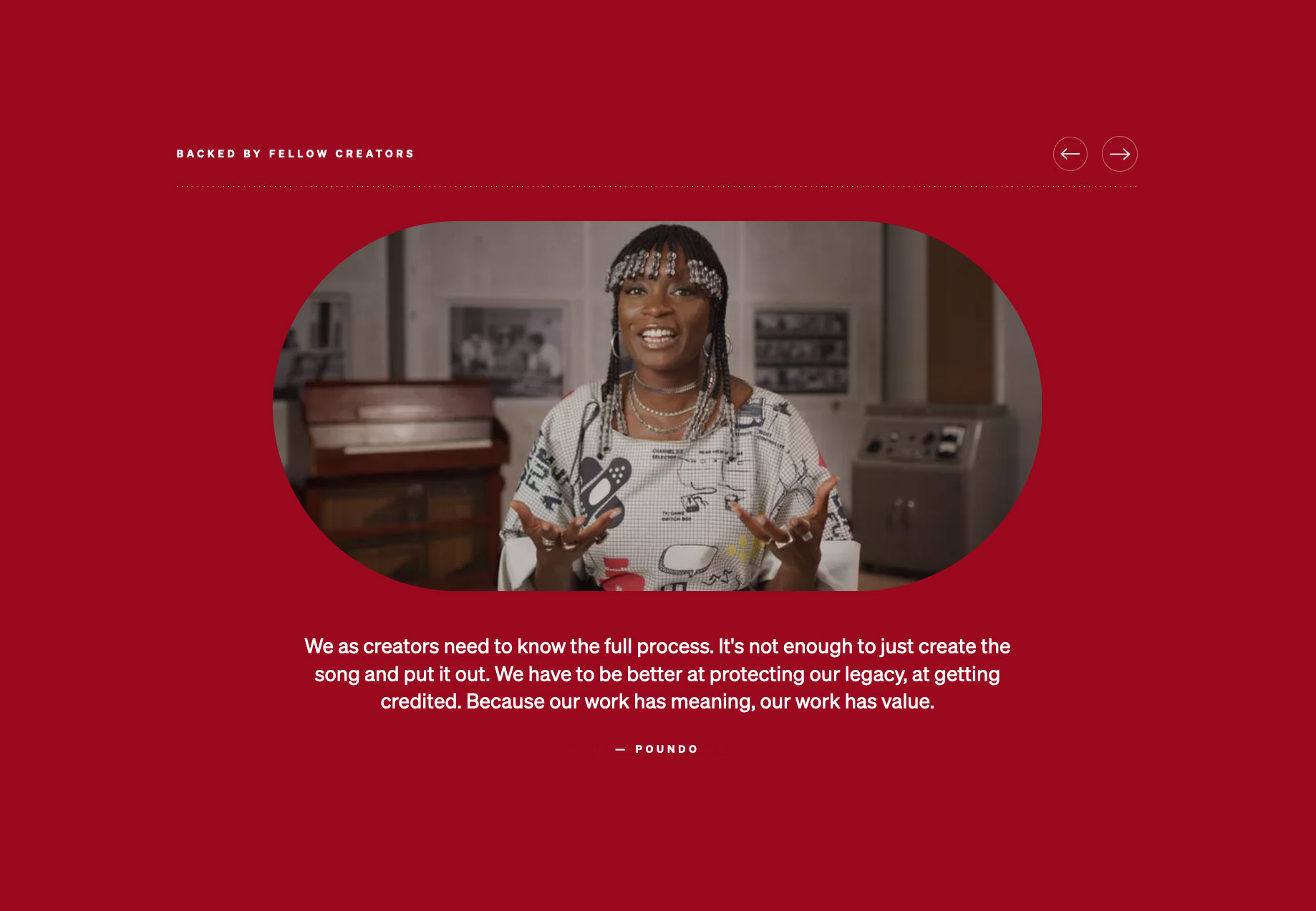1316x911 pixels.
Task: Click the dash before the POUNDO name
Action: point(620,749)
